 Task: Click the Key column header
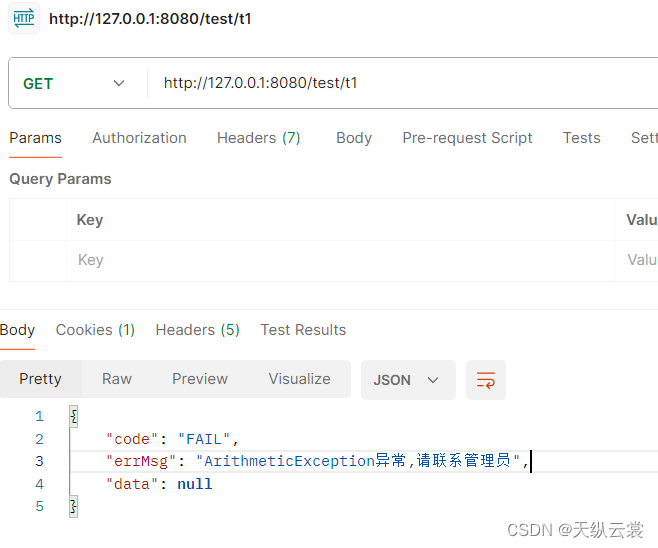coord(90,220)
